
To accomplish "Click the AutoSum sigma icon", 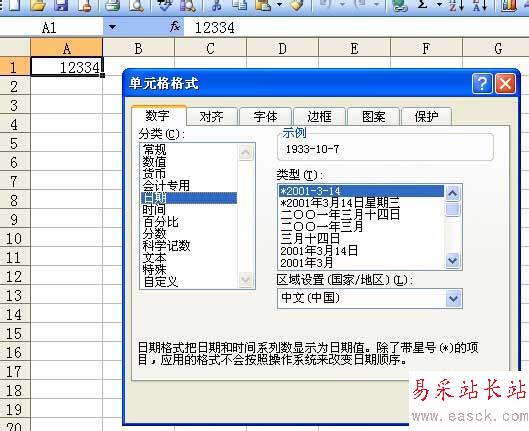I will point(423,5).
